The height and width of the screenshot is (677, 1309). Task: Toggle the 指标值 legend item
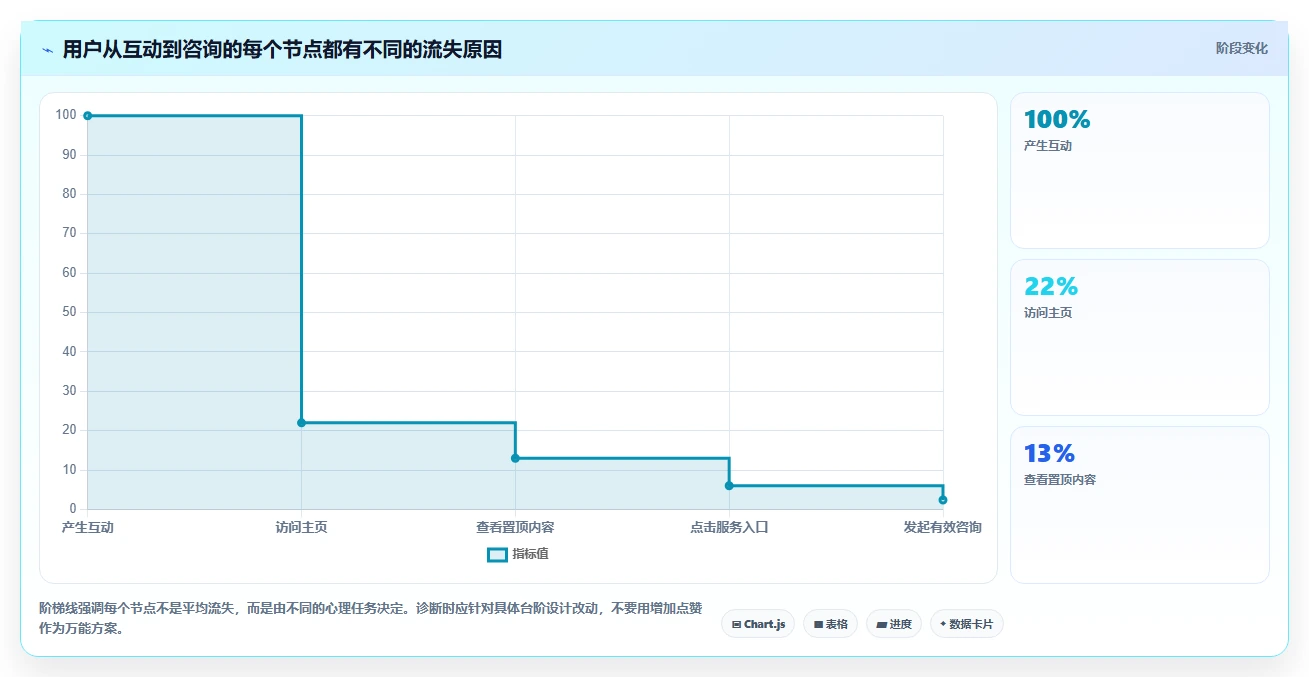tap(517, 554)
